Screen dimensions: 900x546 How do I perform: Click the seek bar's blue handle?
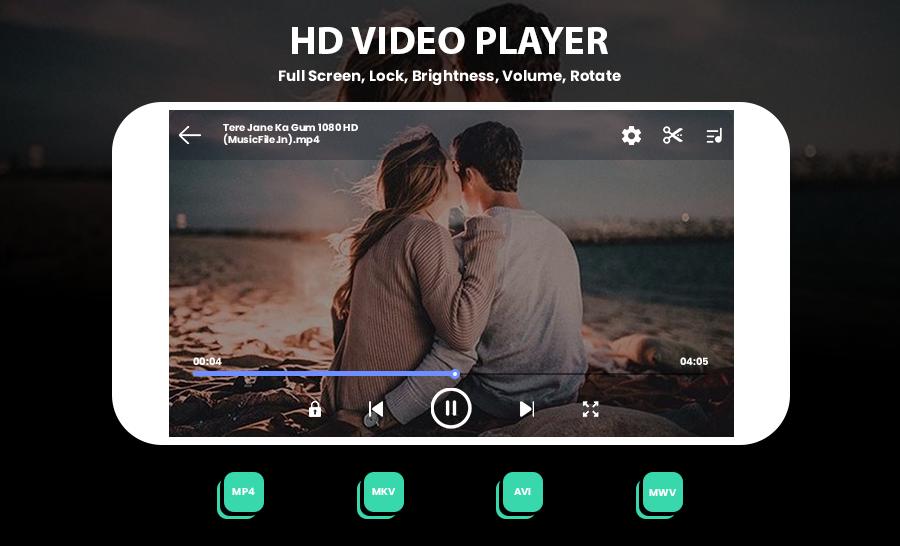[455, 374]
